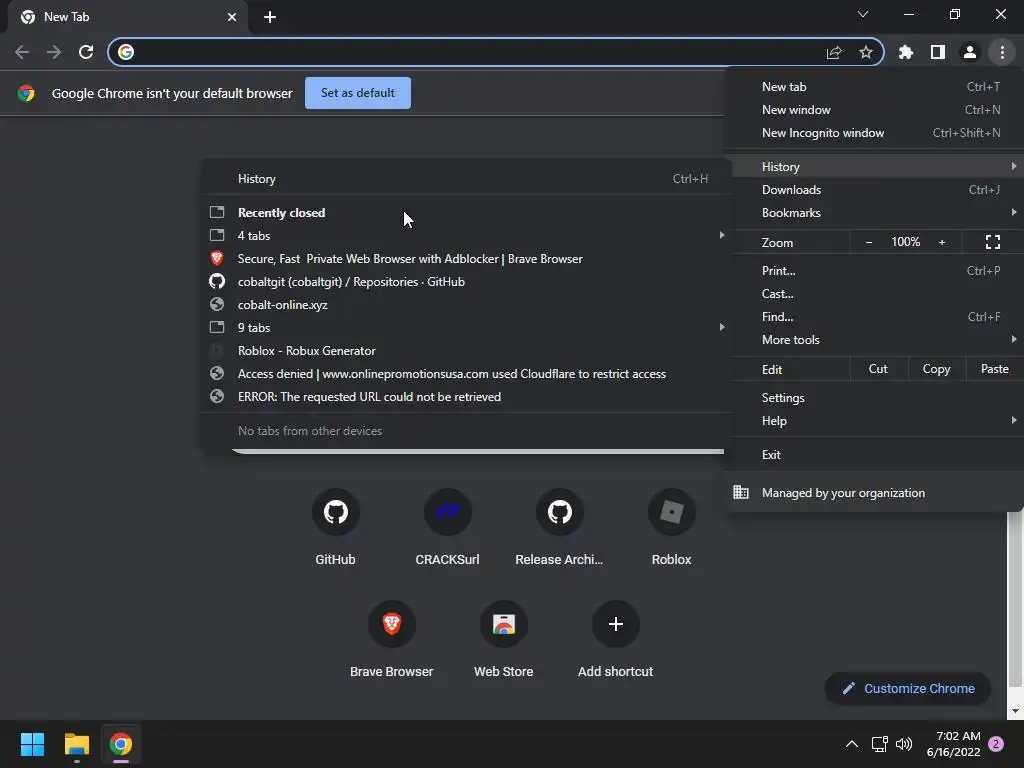Open a new tab with plus icon
The image size is (1024, 768).
tap(270, 17)
